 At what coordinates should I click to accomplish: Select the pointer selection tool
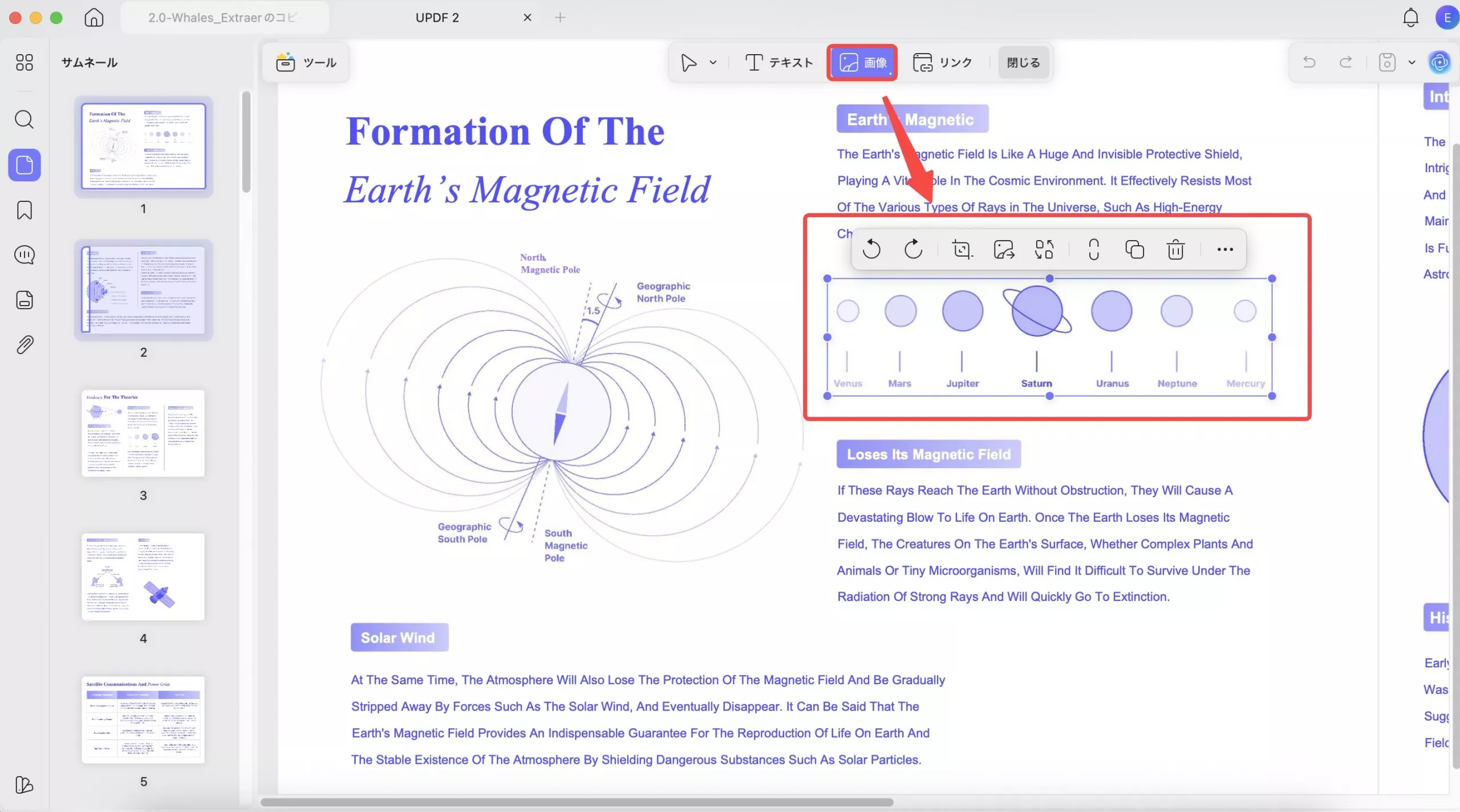coord(689,62)
